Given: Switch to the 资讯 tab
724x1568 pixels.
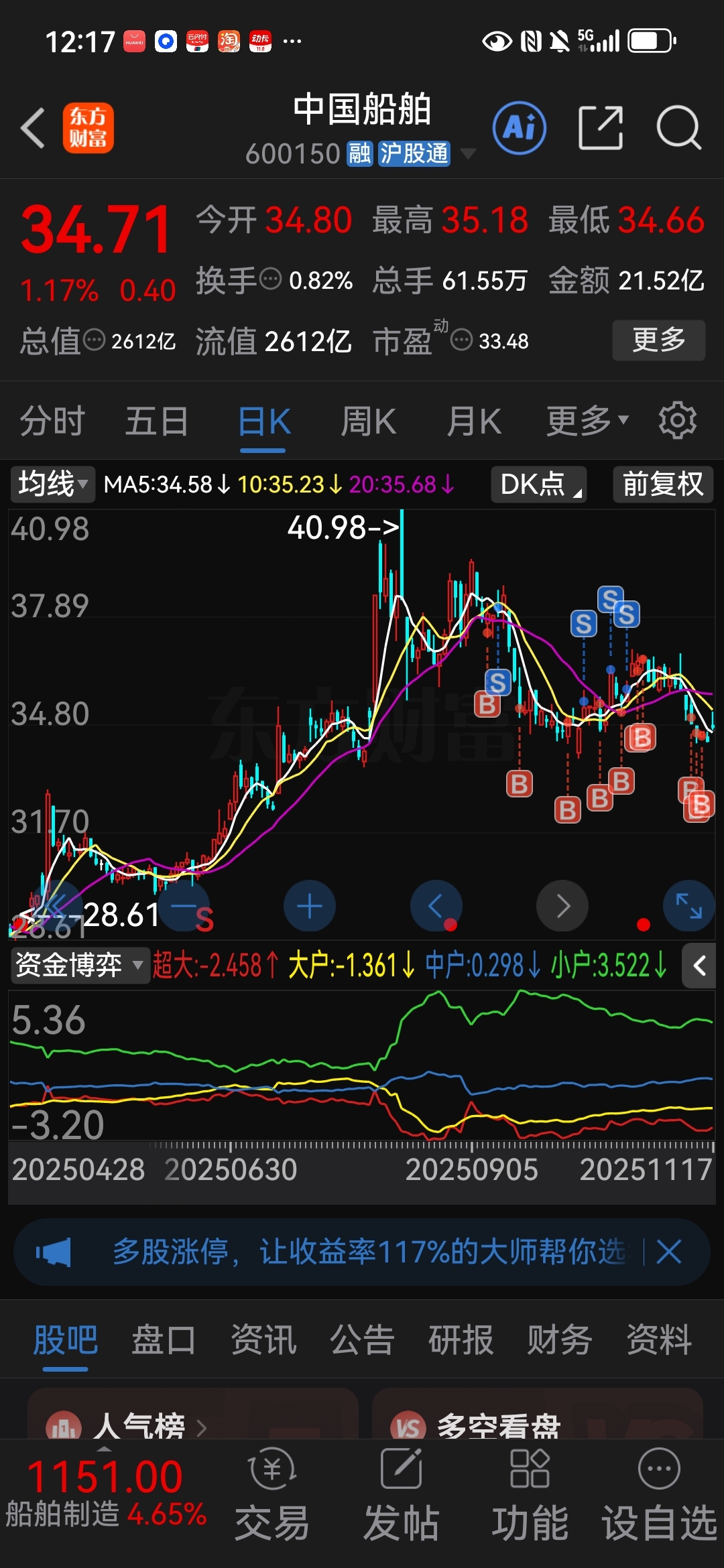Looking at the screenshot, I should [263, 1340].
